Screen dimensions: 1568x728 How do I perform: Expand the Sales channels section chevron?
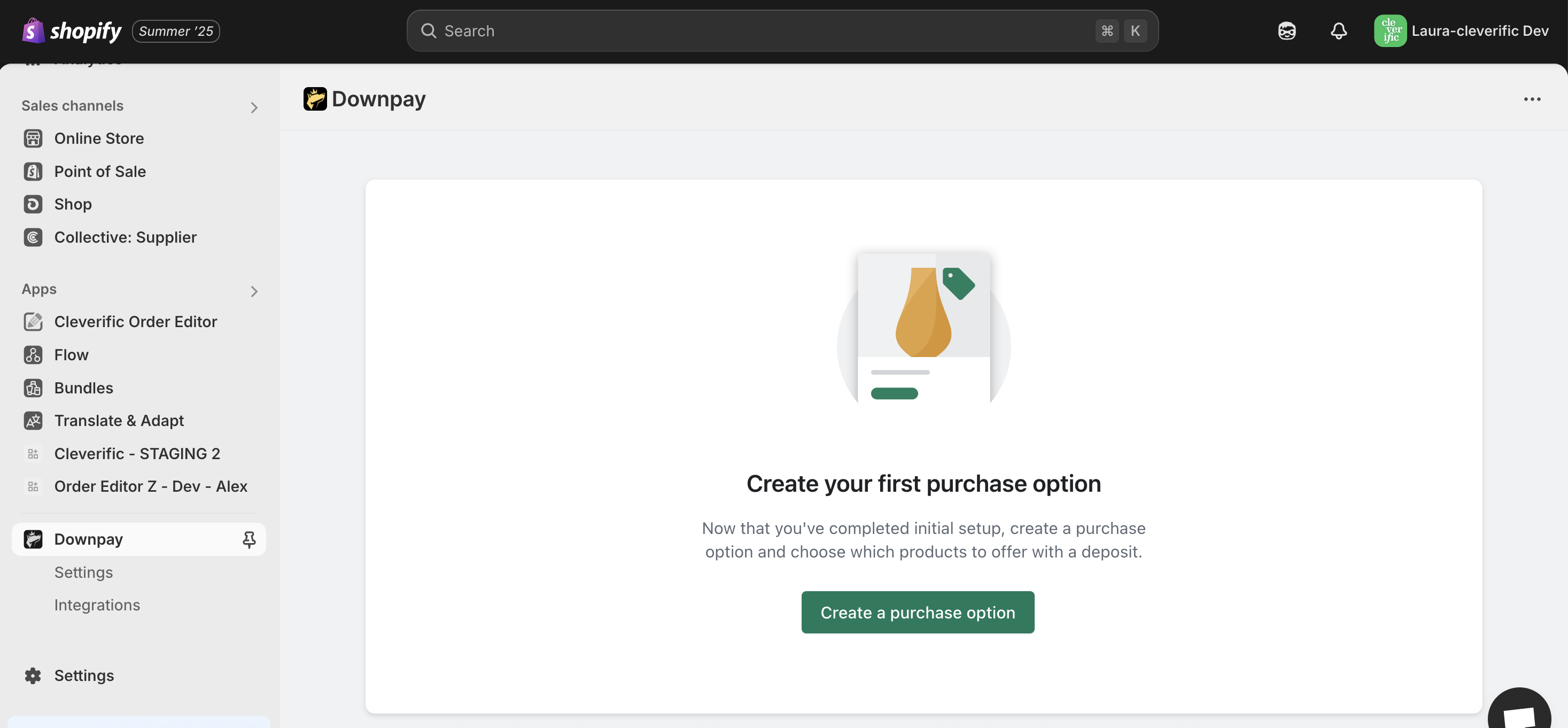click(x=254, y=108)
